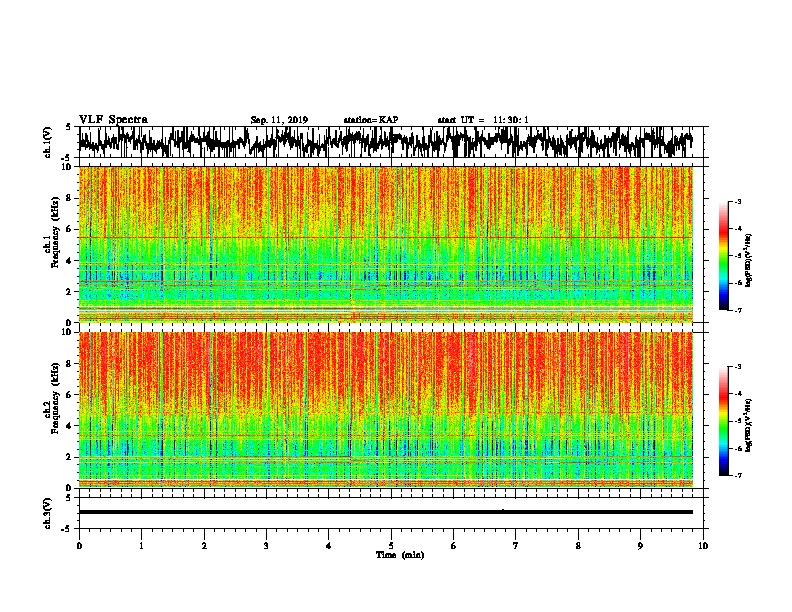Click the "Time (min)" axis title
The image size is (792, 612).
click(400, 555)
